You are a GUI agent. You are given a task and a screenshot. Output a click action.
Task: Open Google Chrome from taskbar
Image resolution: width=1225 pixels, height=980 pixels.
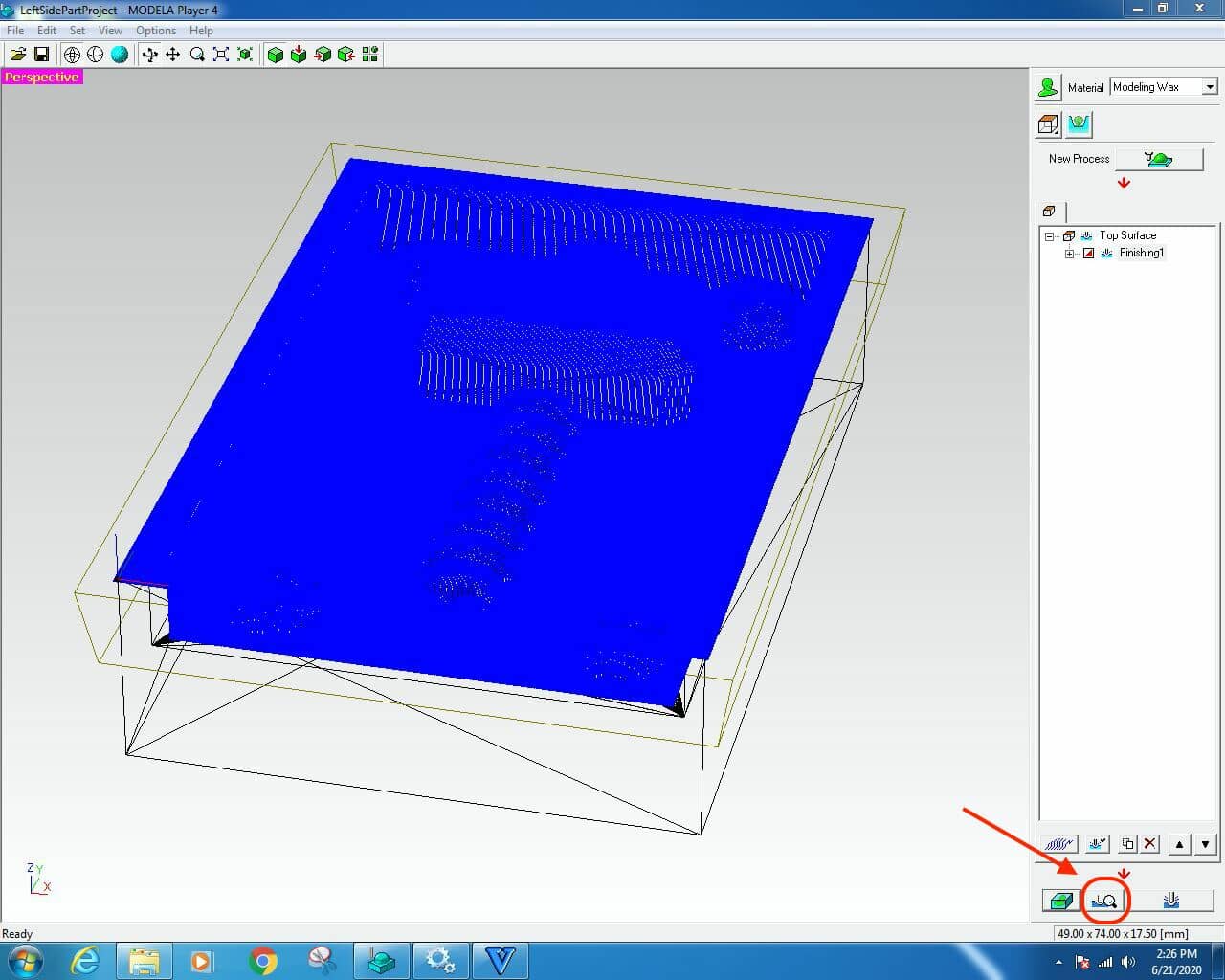pos(263,961)
